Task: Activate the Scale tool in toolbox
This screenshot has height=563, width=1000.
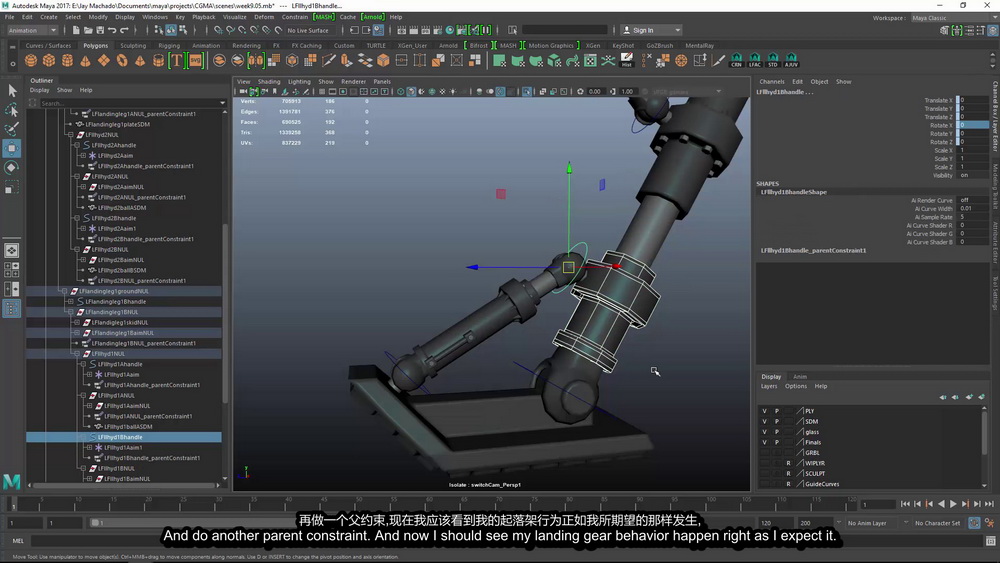Action: tap(11, 187)
